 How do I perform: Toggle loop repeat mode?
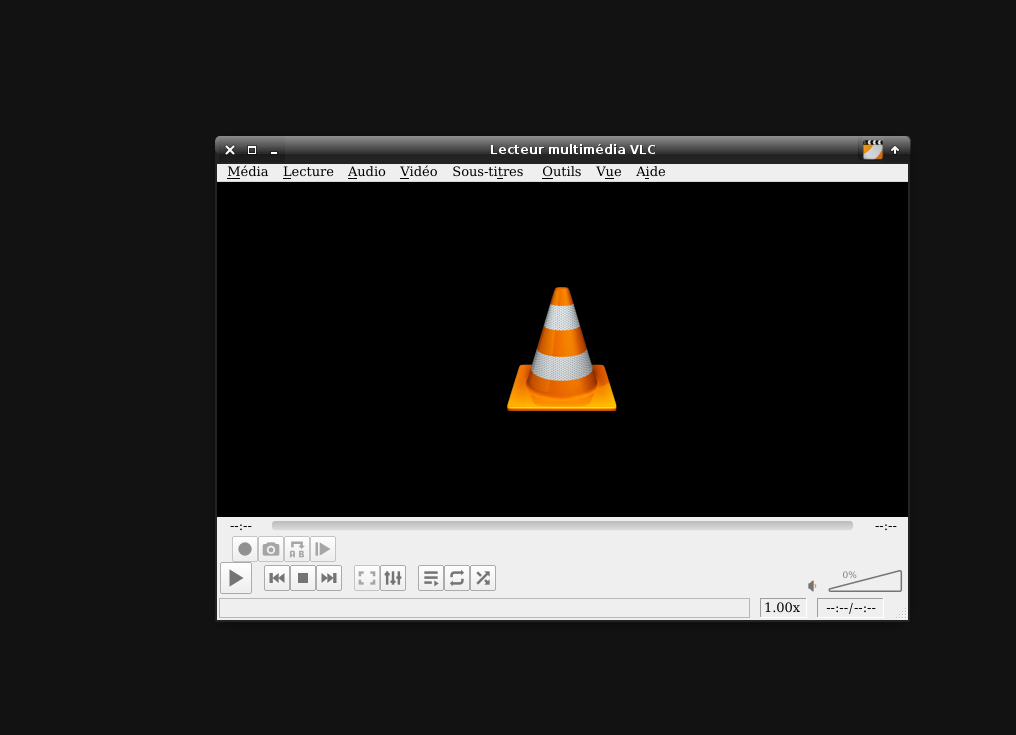[457, 578]
